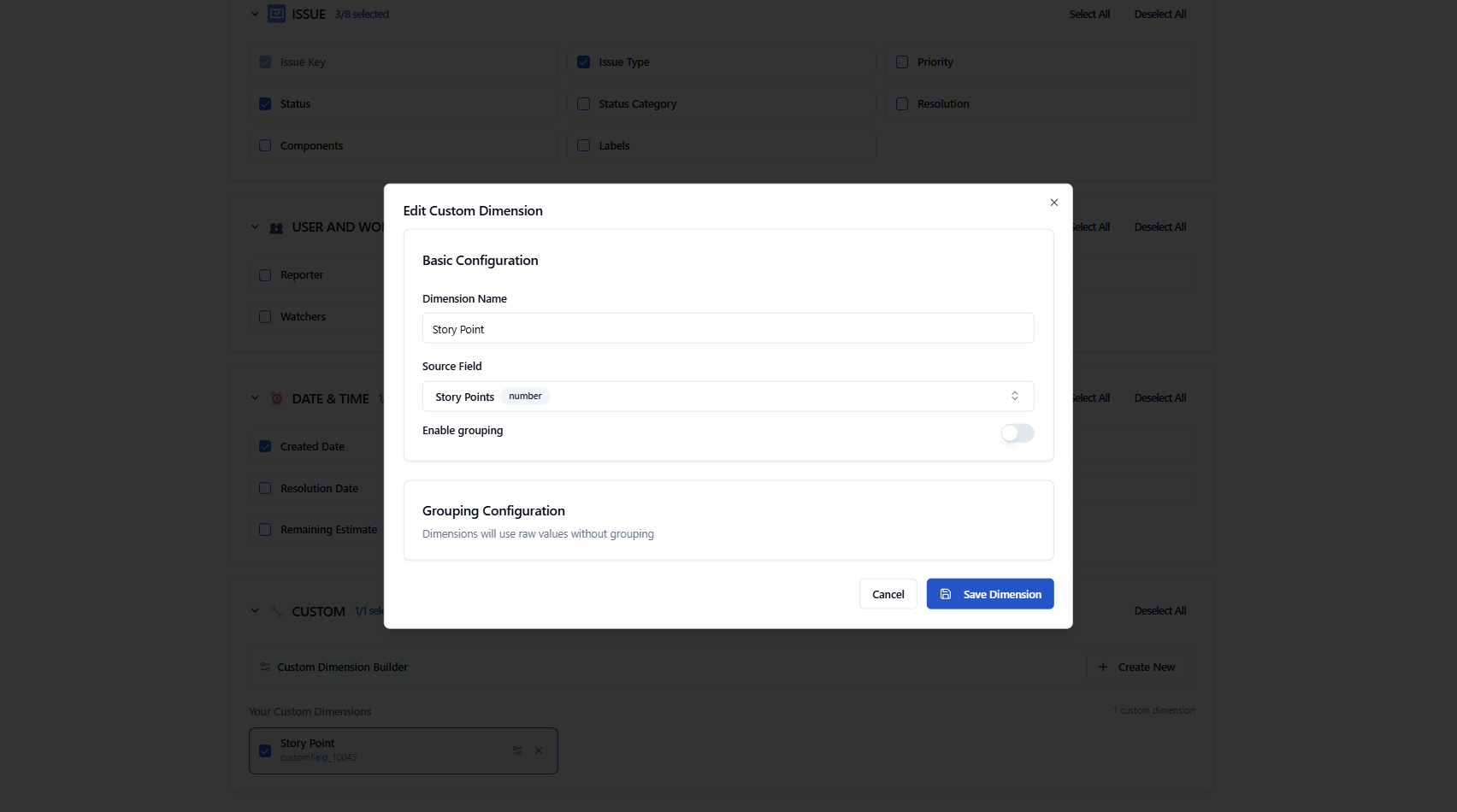1457x812 pixels.
Task: Click the plus icon beside Create New
Action: [1103, 667]
